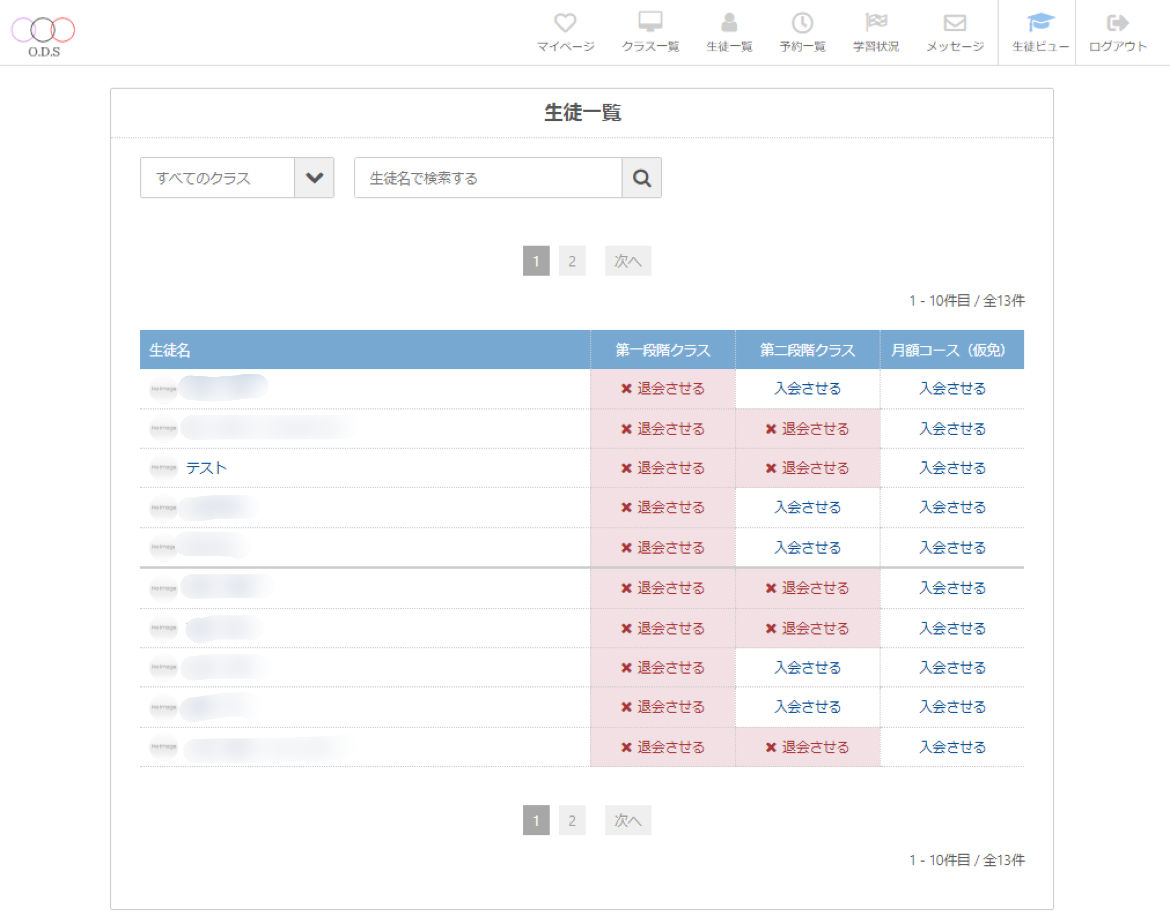Click the ログアウト exit icon
Screen dimensions: 1170x924
pos(1117,23)
